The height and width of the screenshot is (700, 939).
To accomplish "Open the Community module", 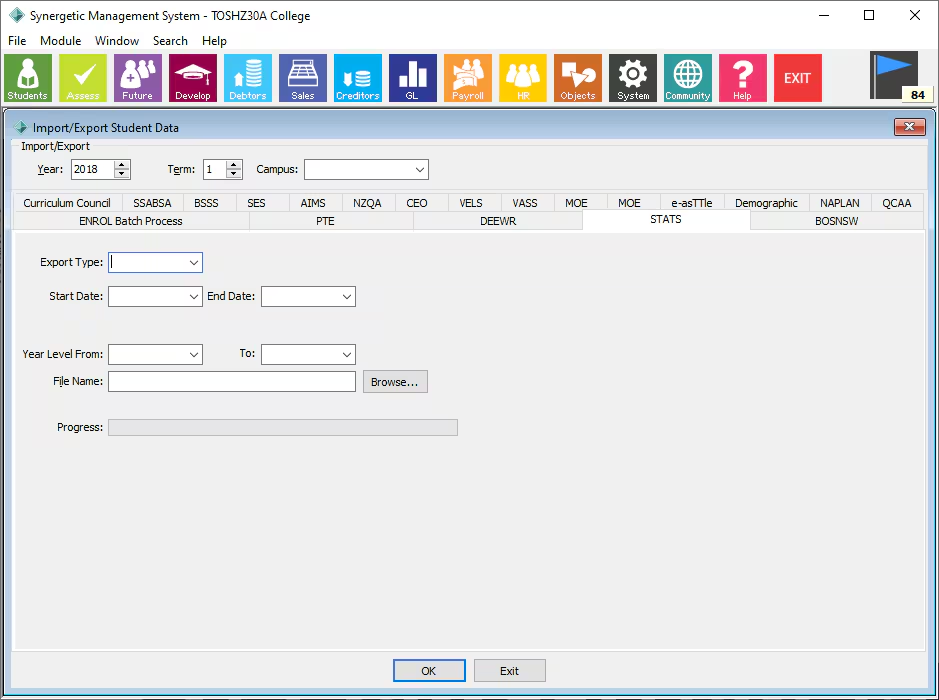I will point(687,78).
